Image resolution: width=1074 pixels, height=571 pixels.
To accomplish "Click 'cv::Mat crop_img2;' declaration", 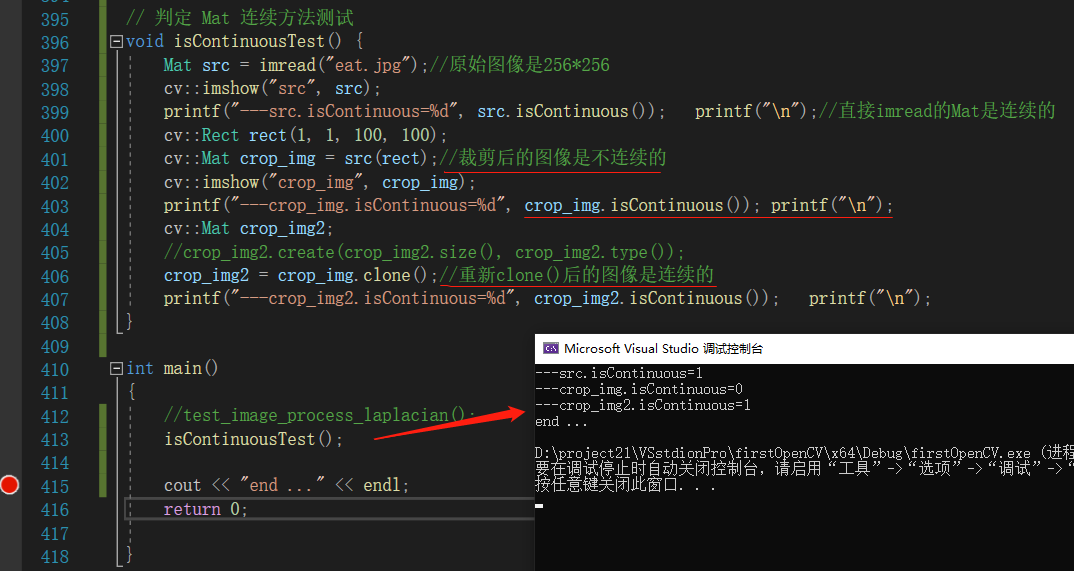I will 248,228.
